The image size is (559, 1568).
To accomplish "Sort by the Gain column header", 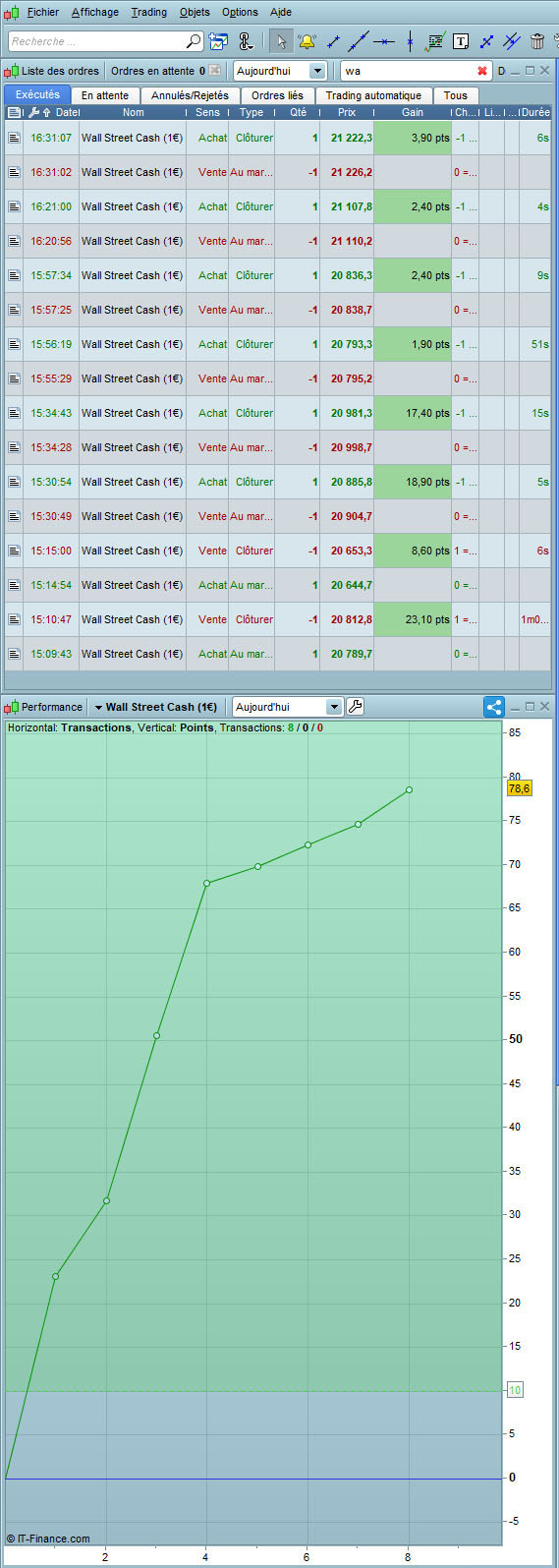I will click(413, 112).
